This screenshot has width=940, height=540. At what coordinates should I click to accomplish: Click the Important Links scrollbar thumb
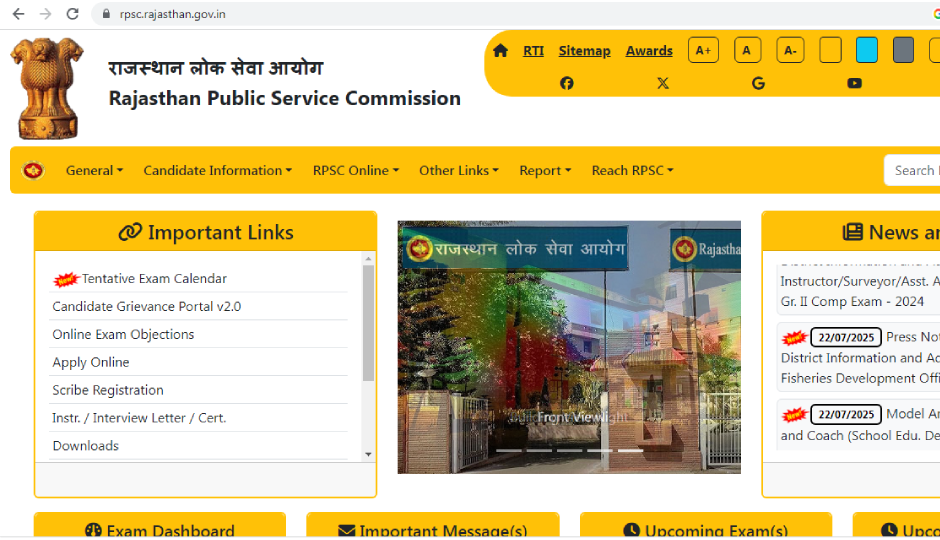tap(368, 323)
